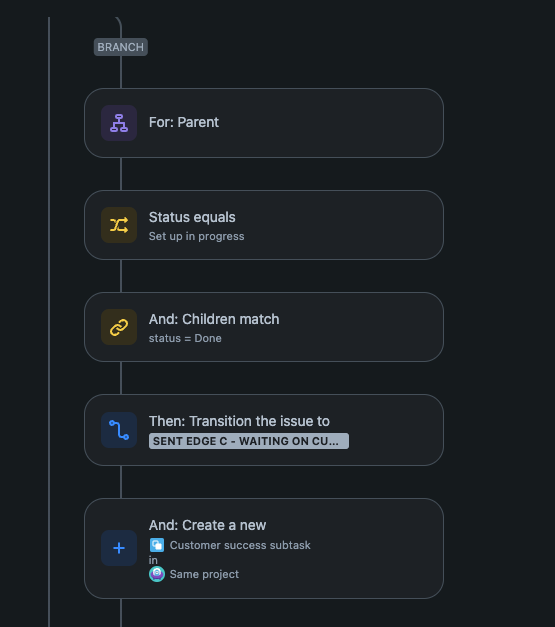Click the Customer success subtask type icon
The height and width of the screenshot is (627, 555).
pos(157,545)
